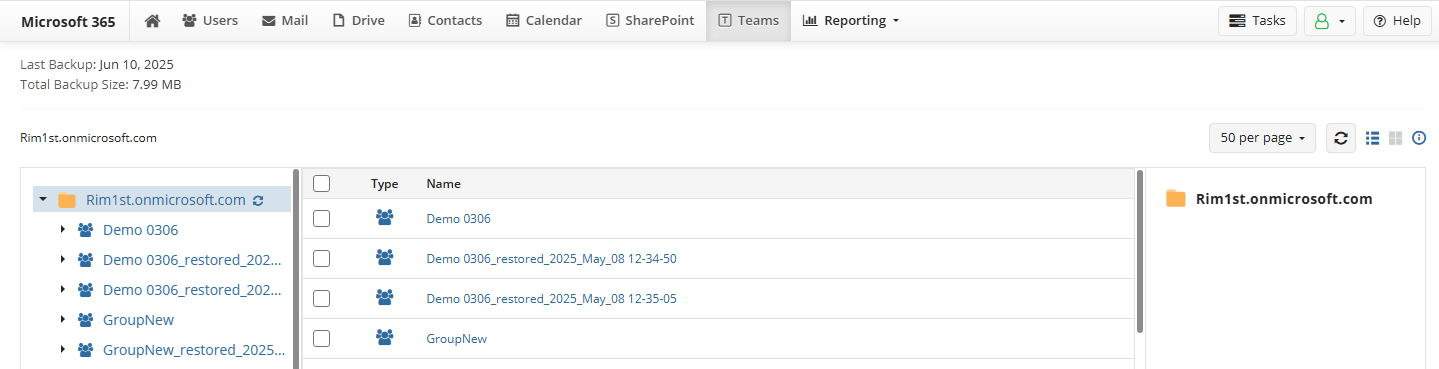This screenshot has height=369, width=1439.
Task: Check the Demo 0306 row checkbox
Action: click(321, 218)
